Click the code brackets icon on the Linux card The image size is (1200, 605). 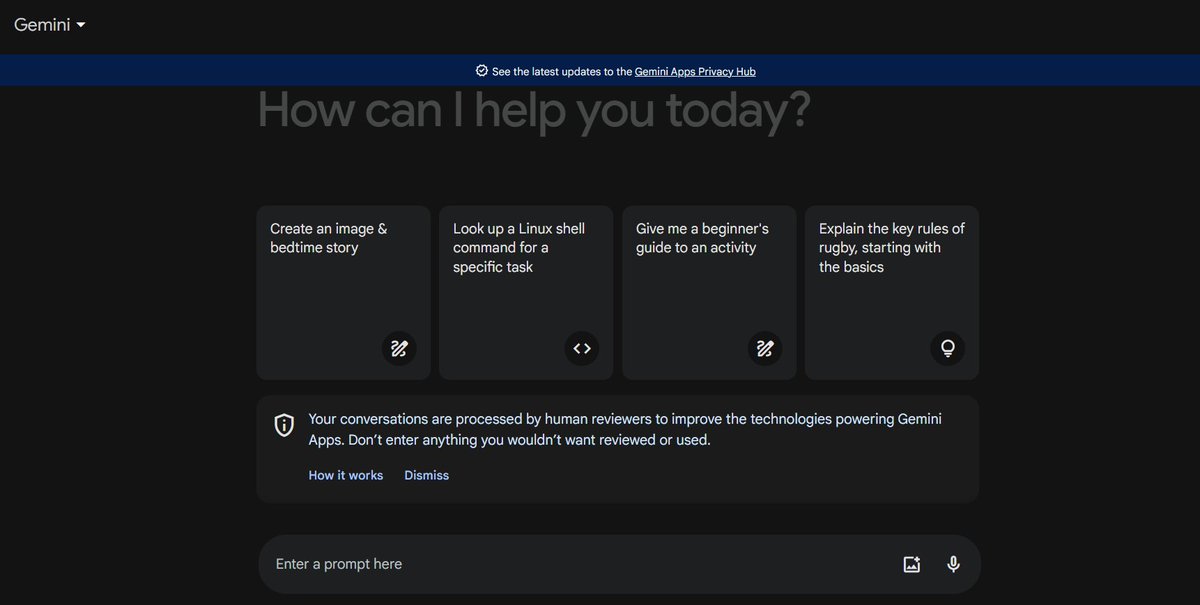(x=582, y=348)
